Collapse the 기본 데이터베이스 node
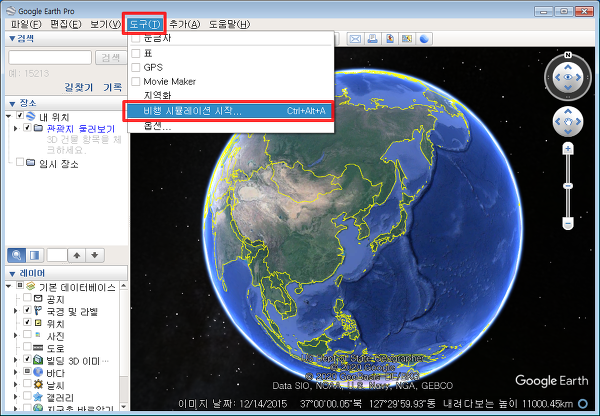The height and width of the screenshot is (416, 600). pyautogui.click(x=9, y=286)
